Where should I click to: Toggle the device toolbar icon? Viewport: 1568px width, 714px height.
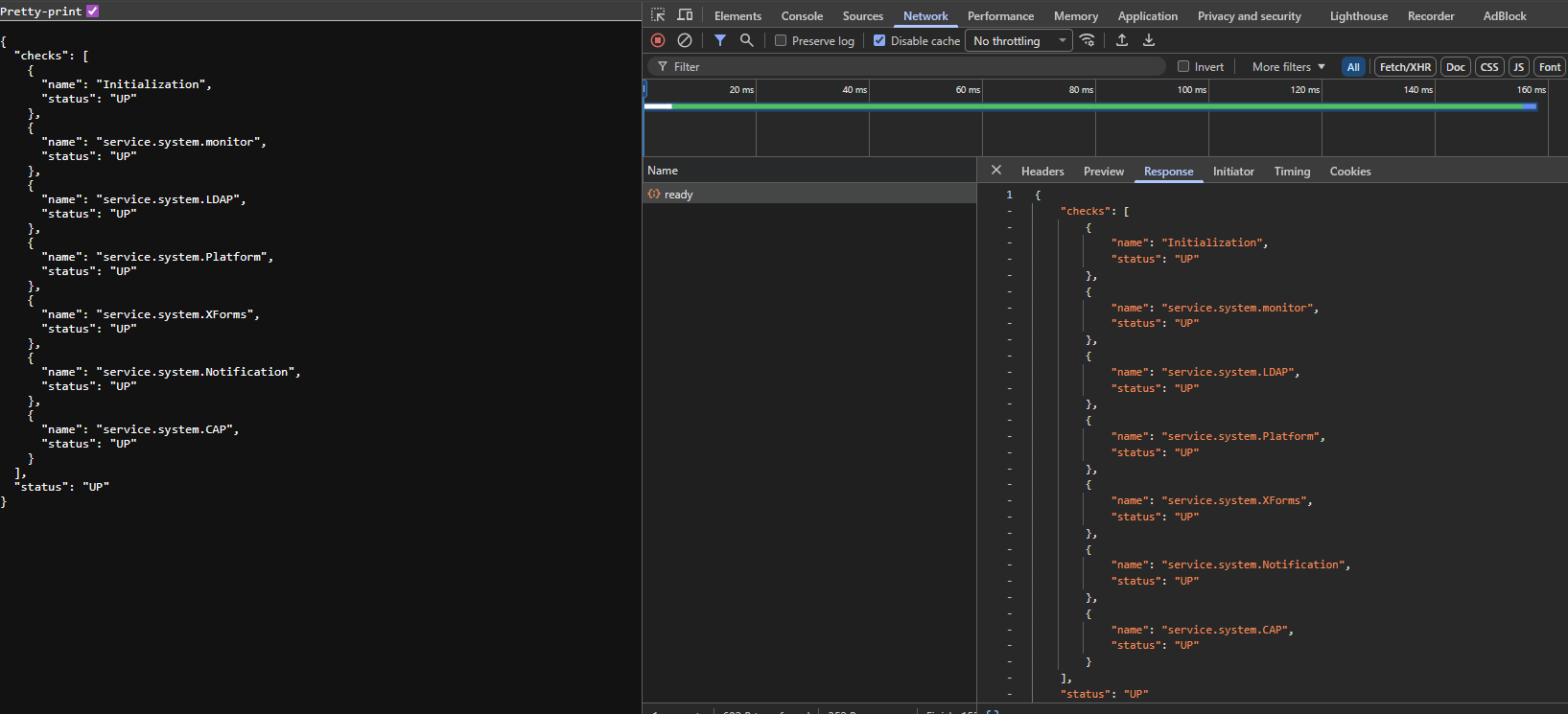pyautogui.click(x=685, y=15)
